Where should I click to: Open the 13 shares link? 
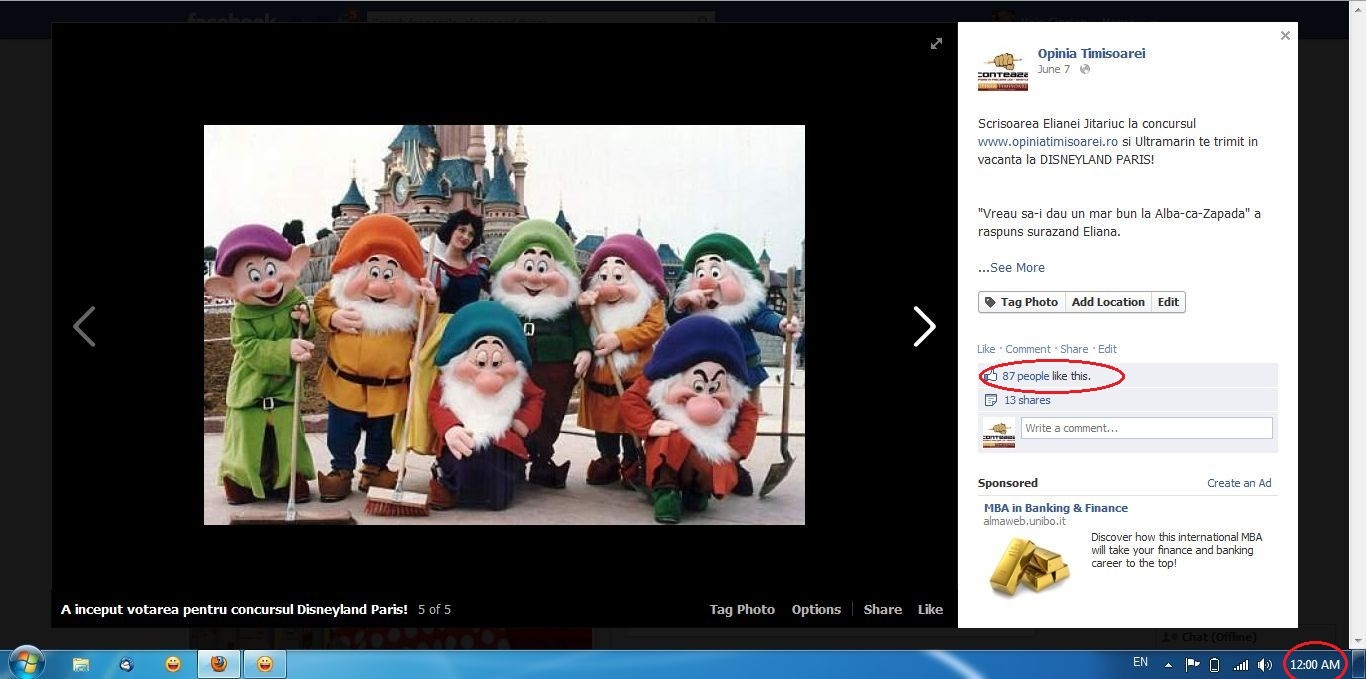[x=1027, y=400]
